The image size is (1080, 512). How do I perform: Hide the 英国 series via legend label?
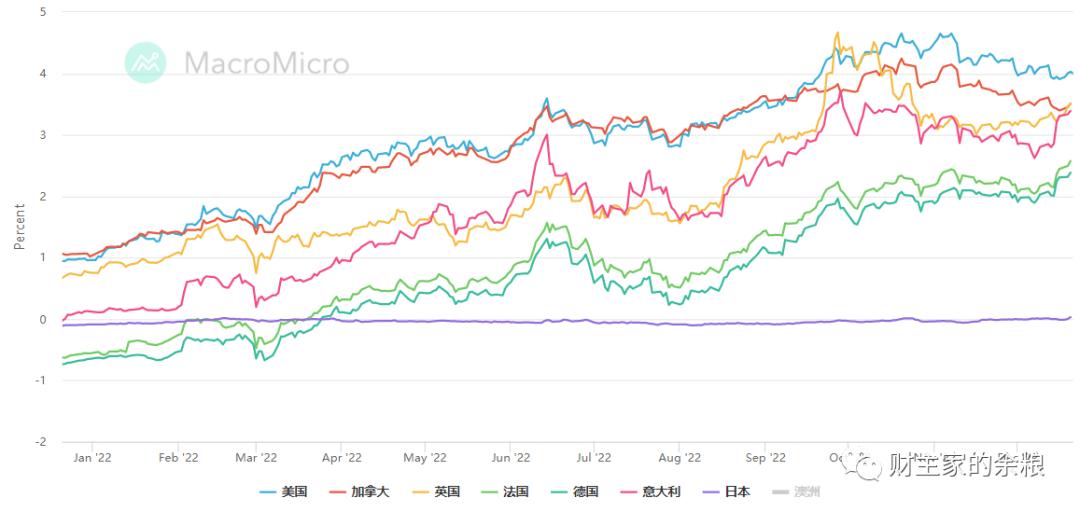point(448,492)
